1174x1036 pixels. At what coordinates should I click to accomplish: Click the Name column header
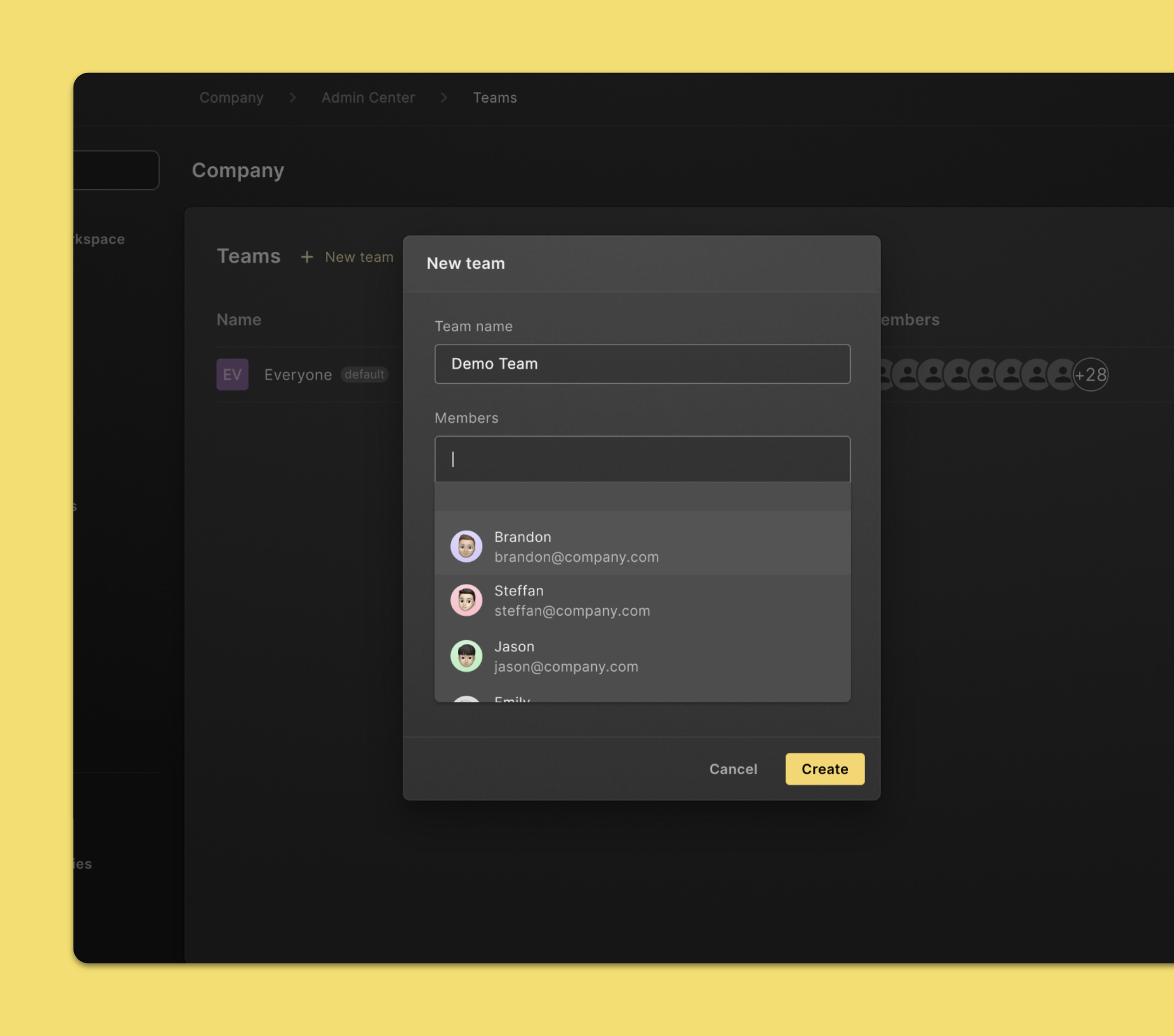[238, 320]
